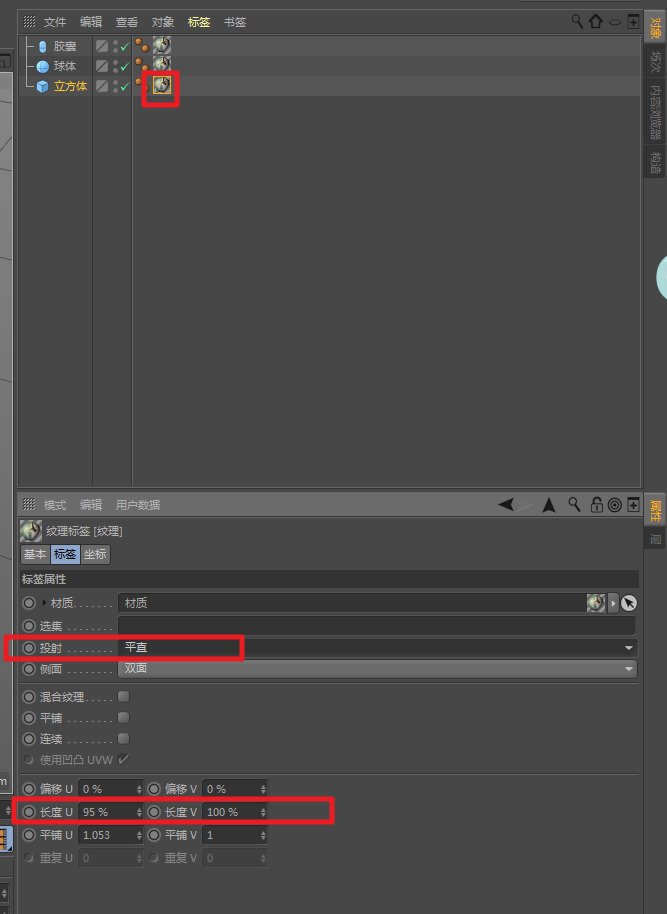This screenshot has width=667, height=914.
Task: Click the material pick cursor icon in 材质 field
Action: point(629,603)
